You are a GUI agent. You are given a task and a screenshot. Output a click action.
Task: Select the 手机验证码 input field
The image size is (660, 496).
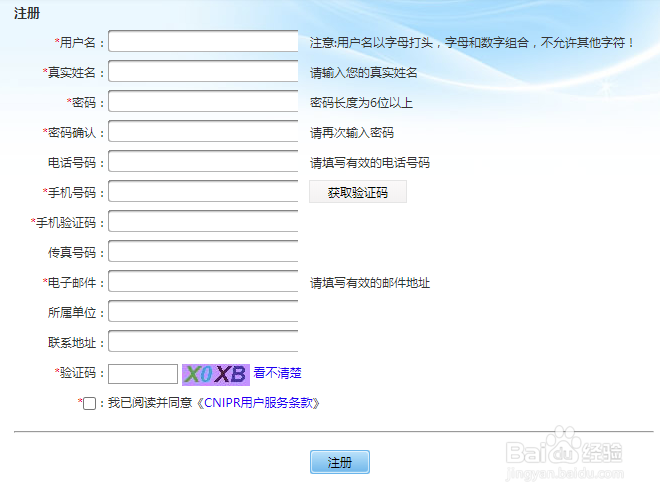pos(203,221)
